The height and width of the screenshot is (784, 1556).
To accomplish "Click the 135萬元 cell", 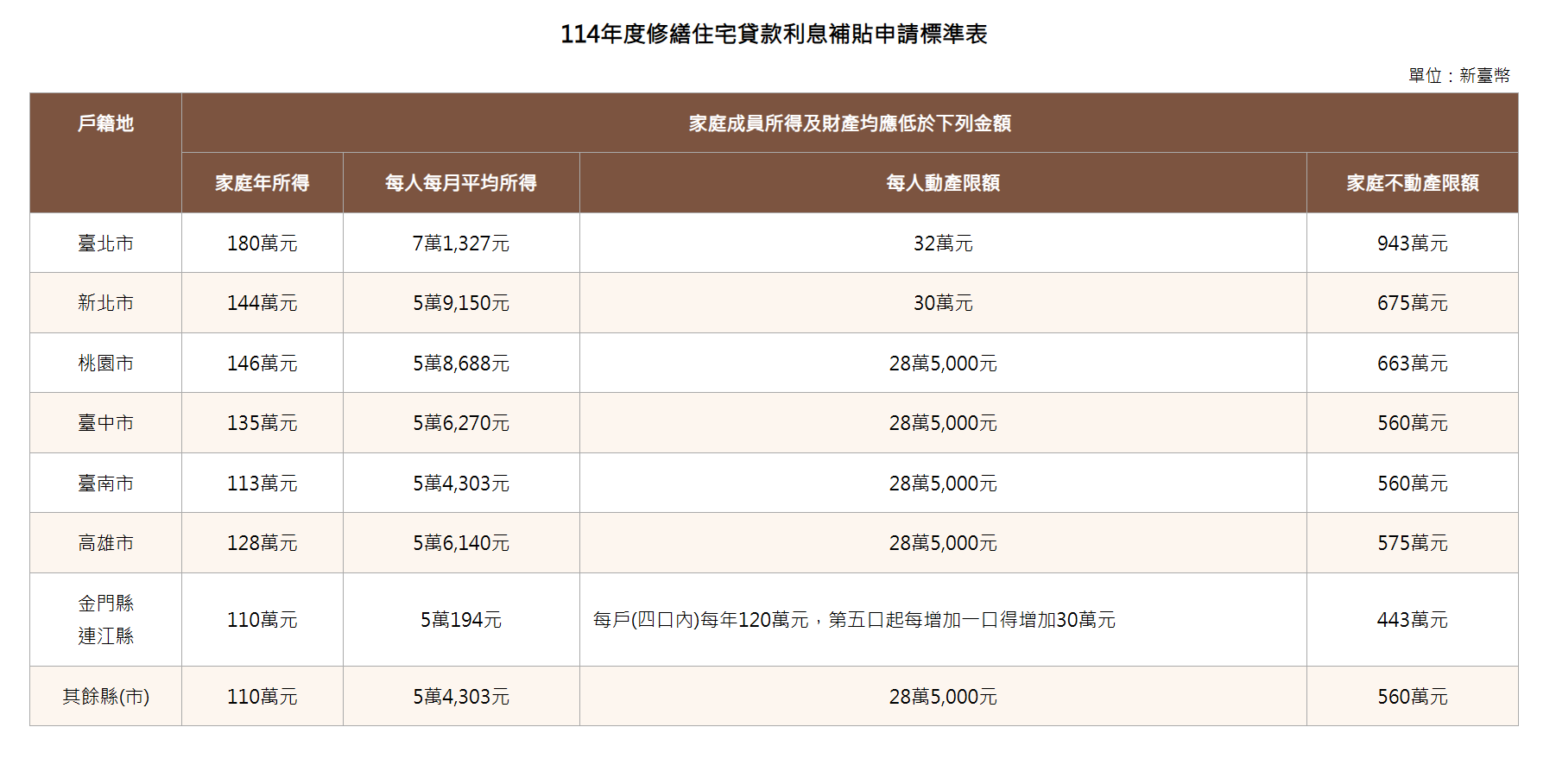I will [262, 423].
